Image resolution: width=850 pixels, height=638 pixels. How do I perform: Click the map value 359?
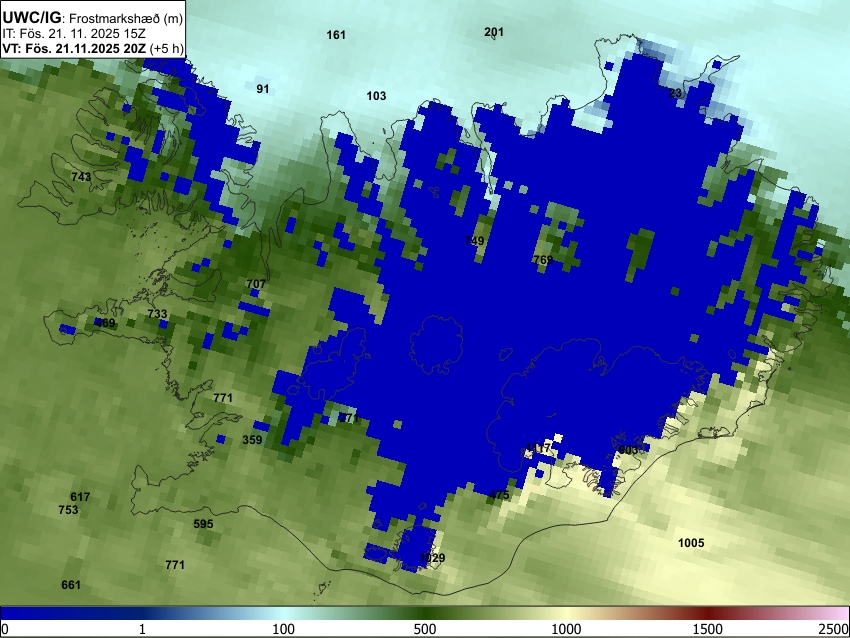[252, 440]
